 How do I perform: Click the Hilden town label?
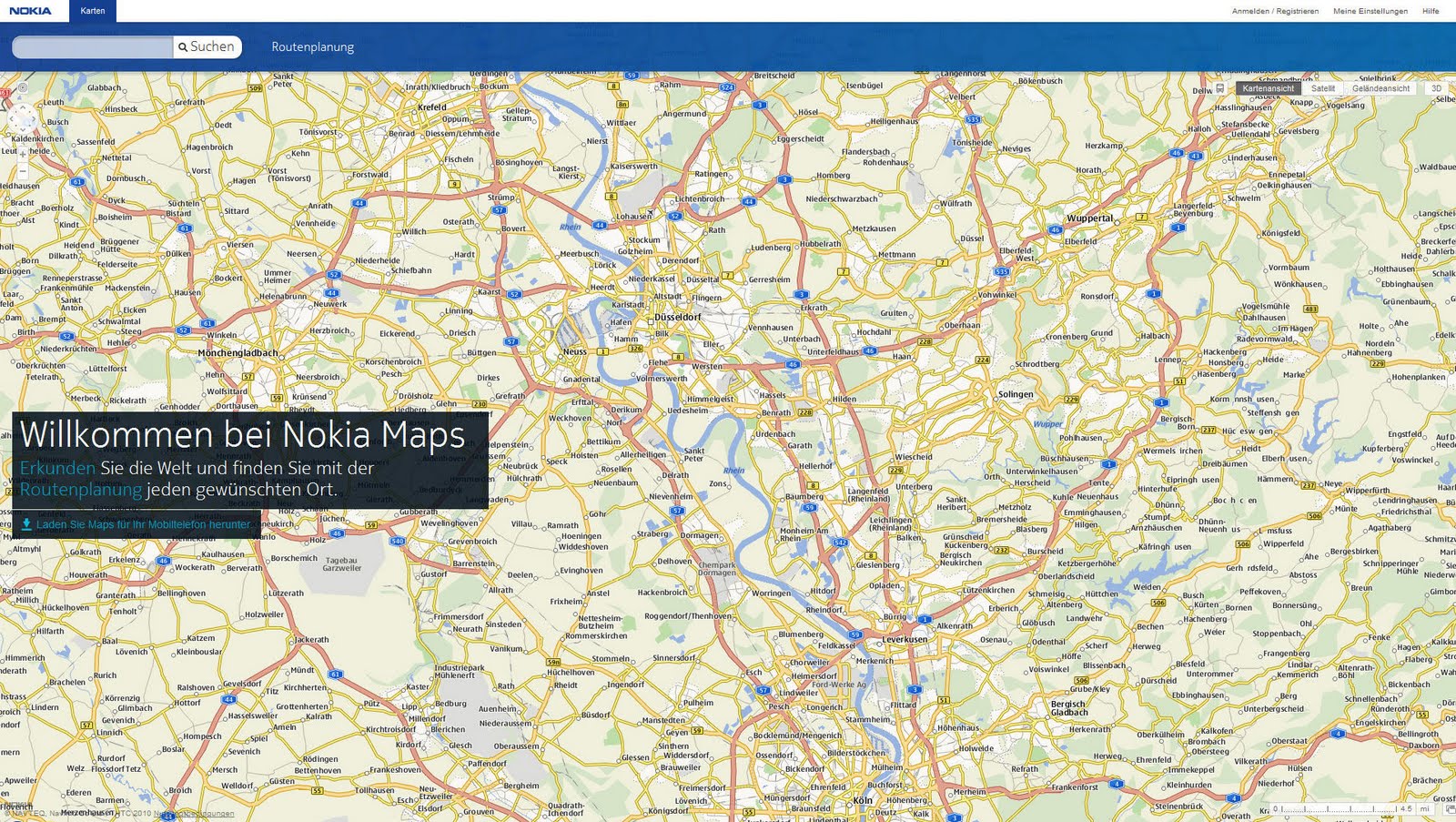844,399
